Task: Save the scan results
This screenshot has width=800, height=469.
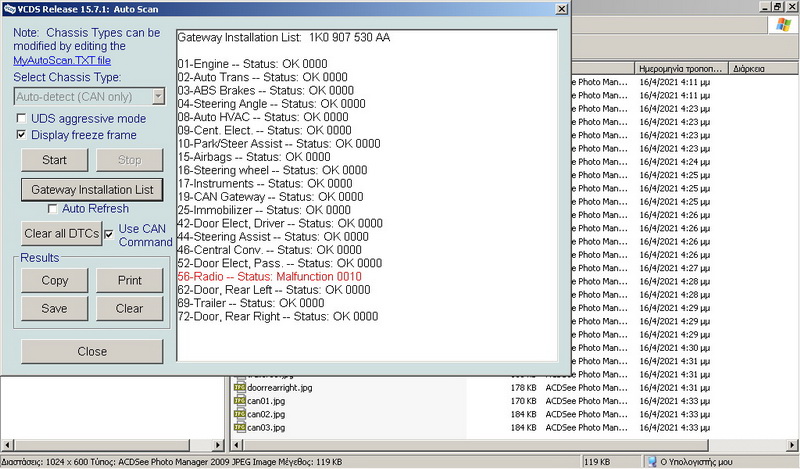Action: (55, 308)
